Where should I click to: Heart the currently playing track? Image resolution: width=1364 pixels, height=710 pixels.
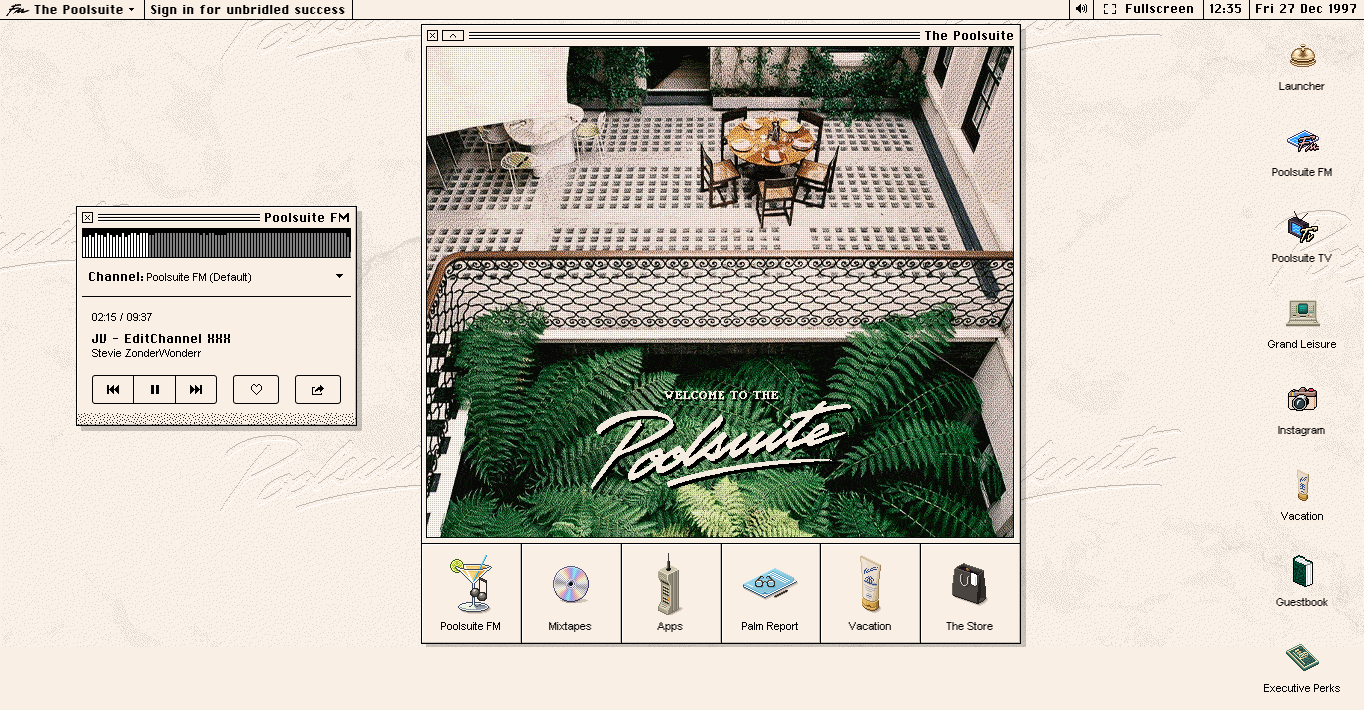click(x=256, y=389)
